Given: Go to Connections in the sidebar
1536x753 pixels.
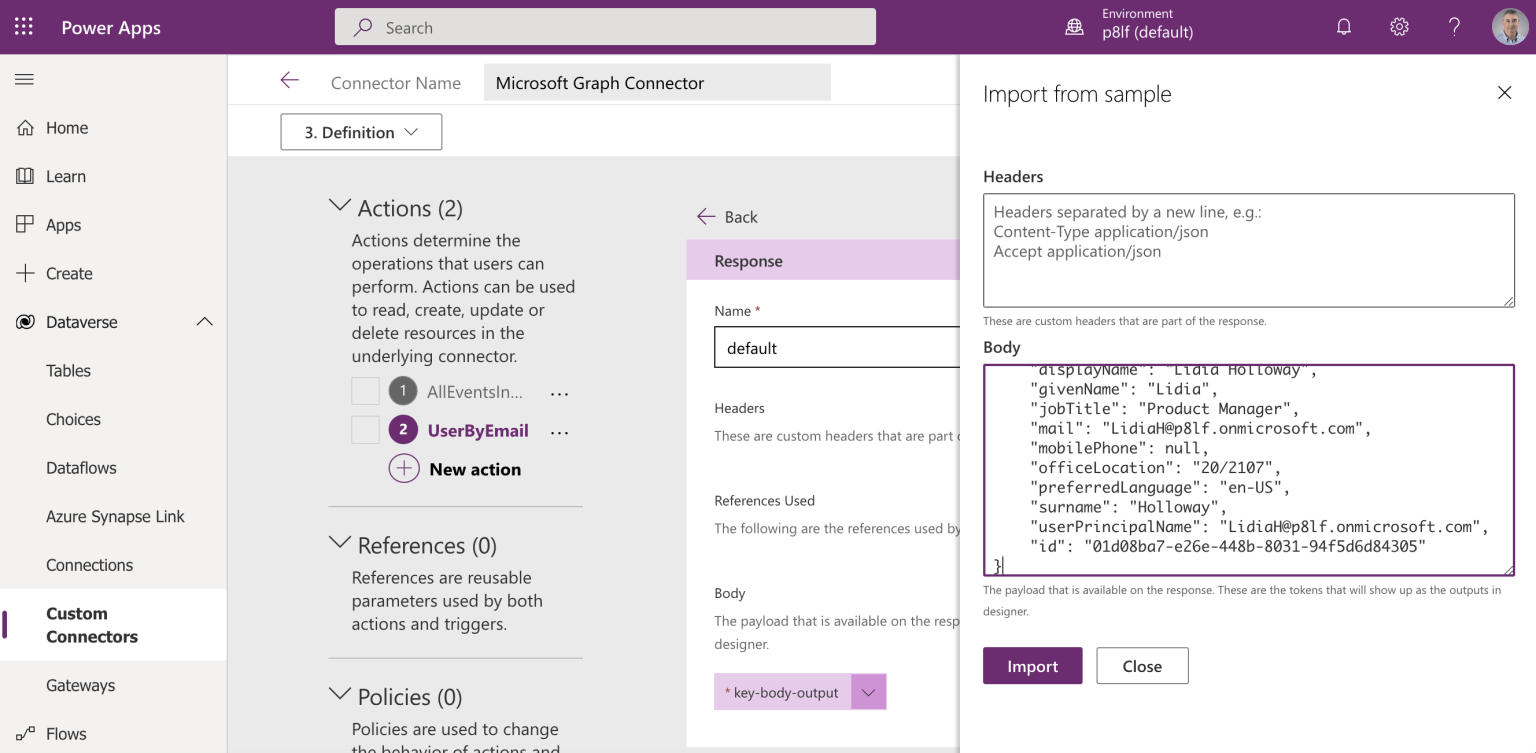Looking at the screenshot, I should tap(89, 565).
